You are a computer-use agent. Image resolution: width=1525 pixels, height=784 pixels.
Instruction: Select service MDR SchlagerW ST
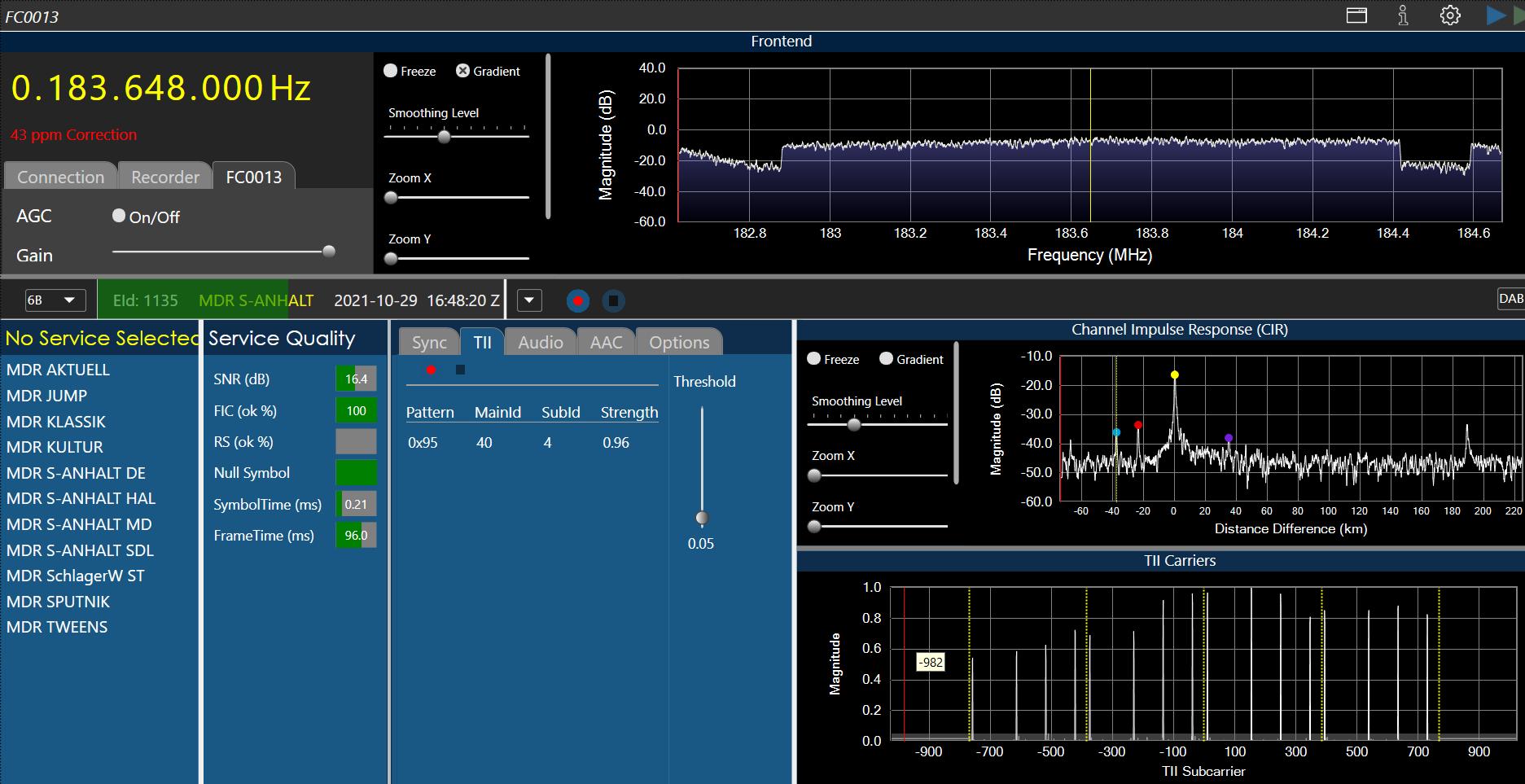(x=75, y=576)
